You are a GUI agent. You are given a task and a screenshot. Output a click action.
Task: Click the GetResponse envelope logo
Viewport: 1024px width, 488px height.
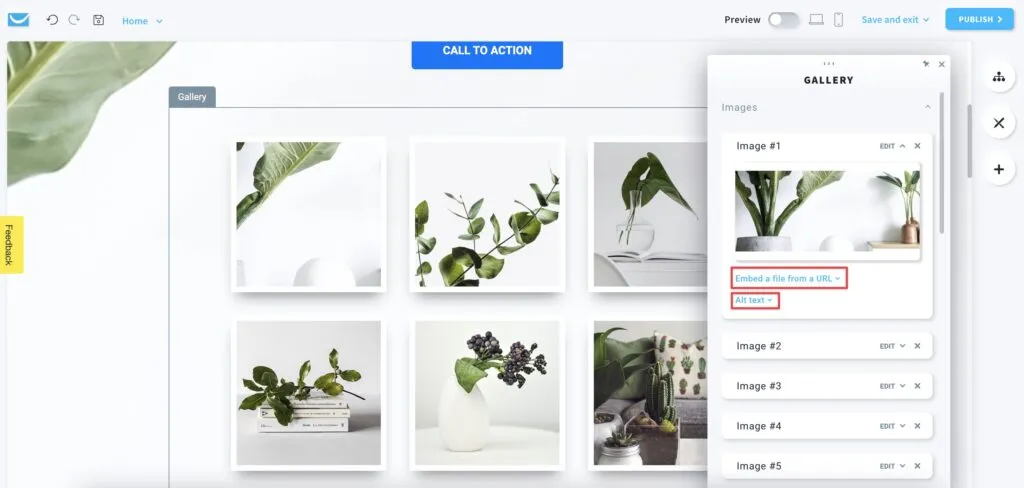click(18, 20)
